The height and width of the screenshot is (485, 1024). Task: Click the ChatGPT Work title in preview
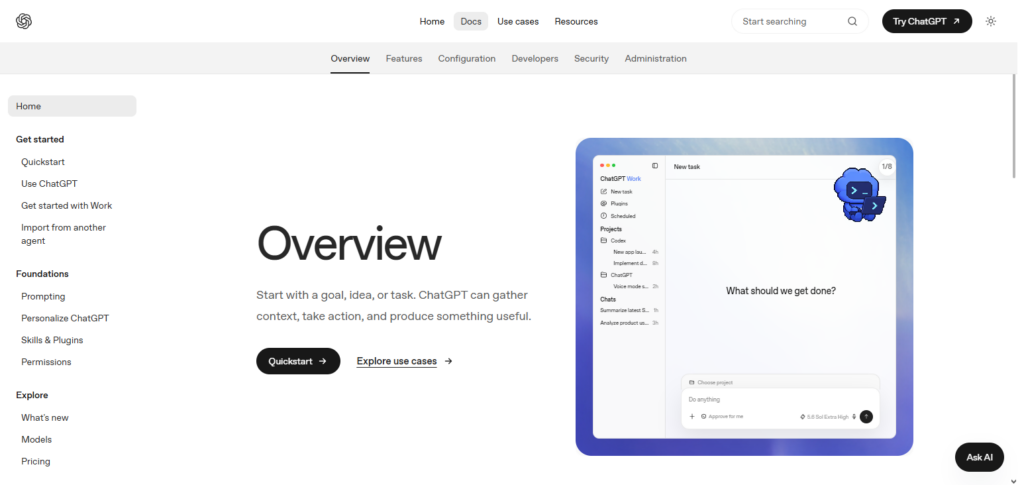[620, 179]
